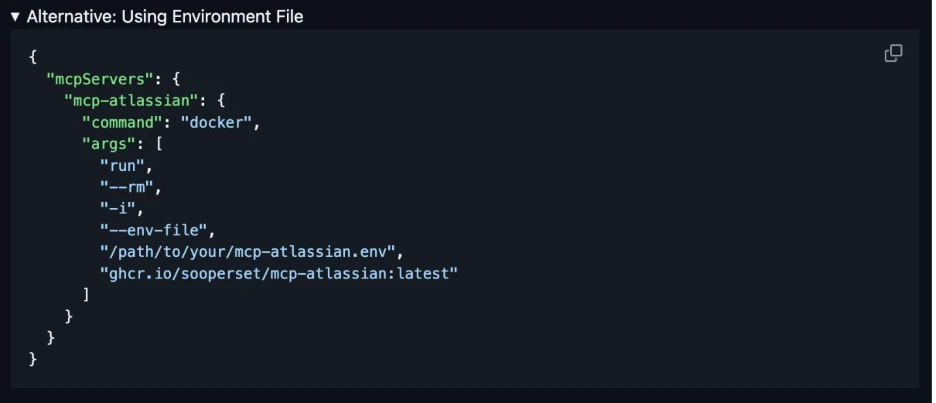Click the closing square bracket of args
The image size is (936, 403).
tap(86, 294)
